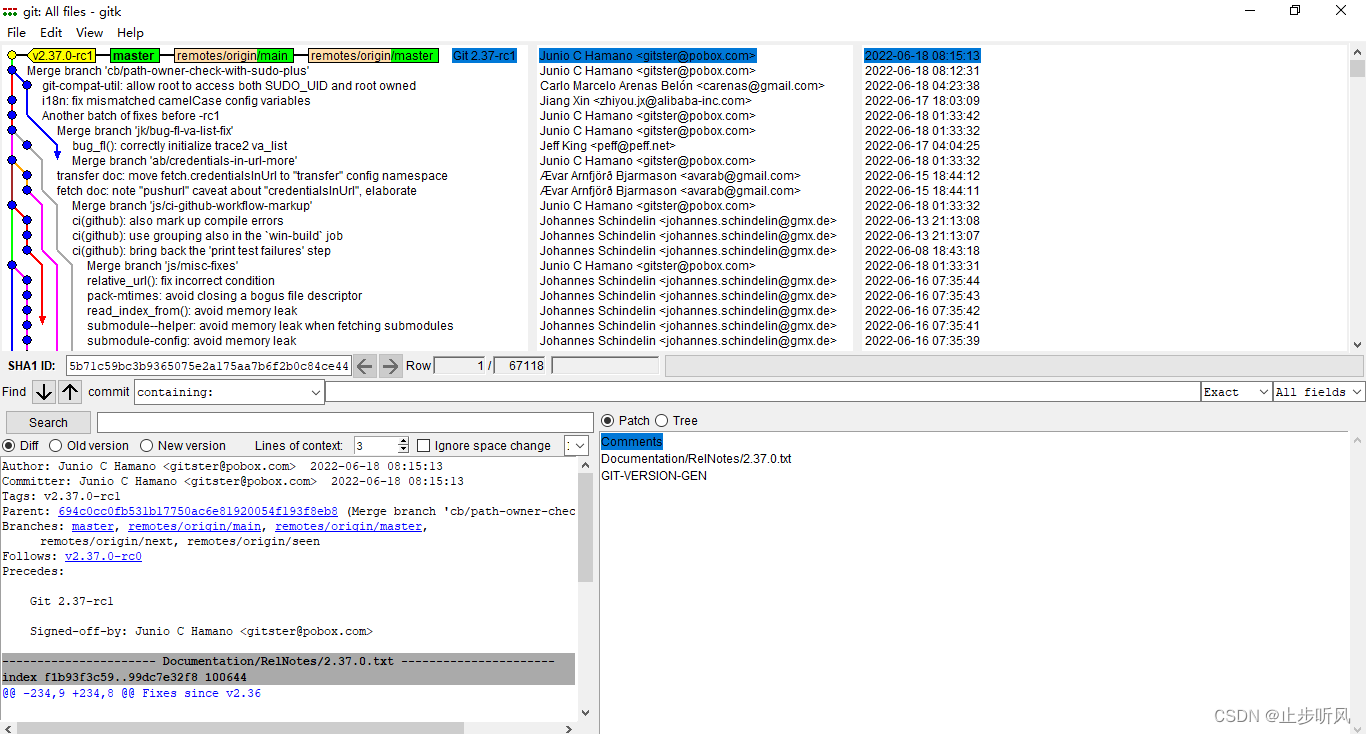Screen dimensions: 1366x734
Task: Enable Ignore space change checkbox
Action: click(x=424, y=446)
